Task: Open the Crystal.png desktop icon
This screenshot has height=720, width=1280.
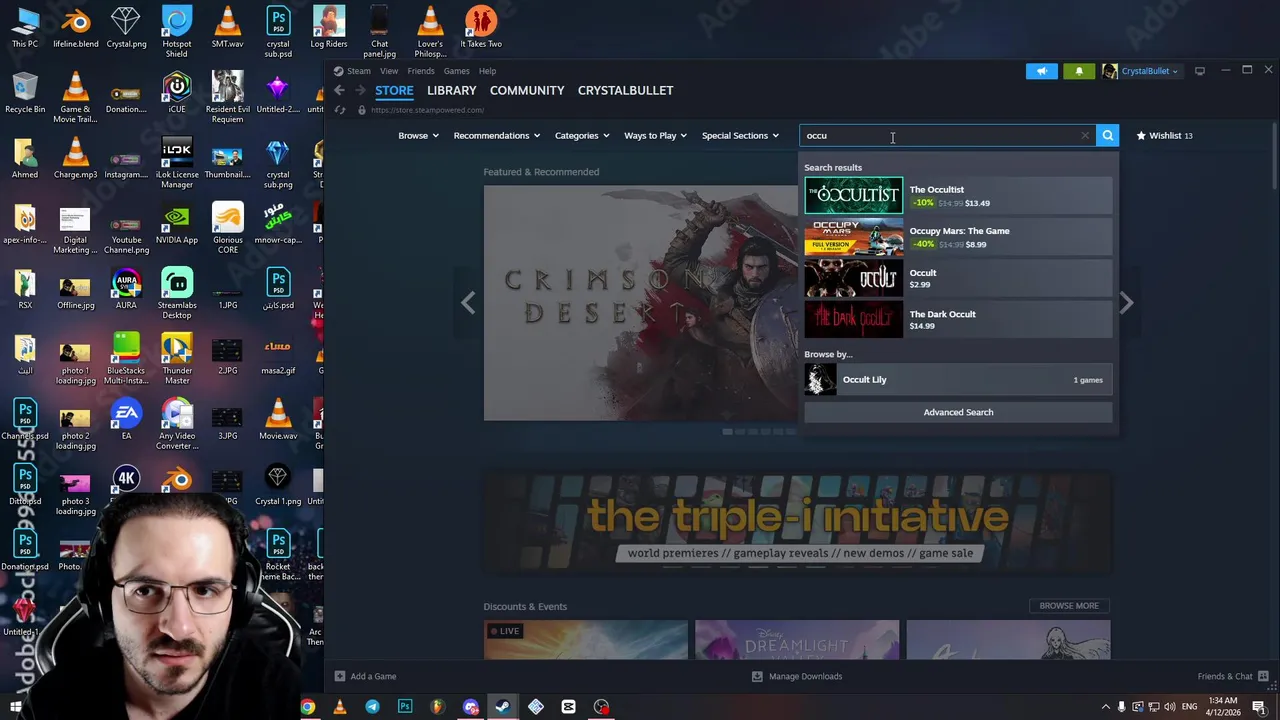Action: click(x=126, y=28)
